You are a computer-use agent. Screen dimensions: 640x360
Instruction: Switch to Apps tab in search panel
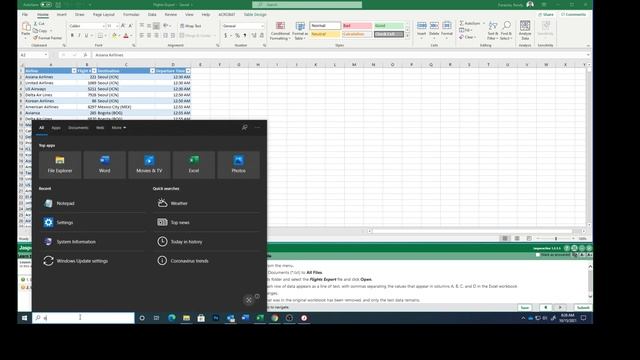pyautogui.click(x=56, y=128)
